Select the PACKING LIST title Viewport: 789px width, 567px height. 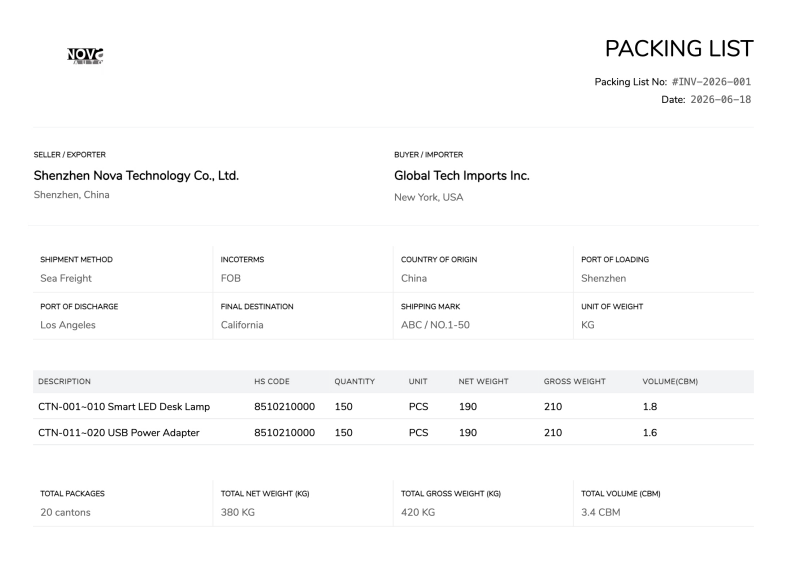click(679, 49)
